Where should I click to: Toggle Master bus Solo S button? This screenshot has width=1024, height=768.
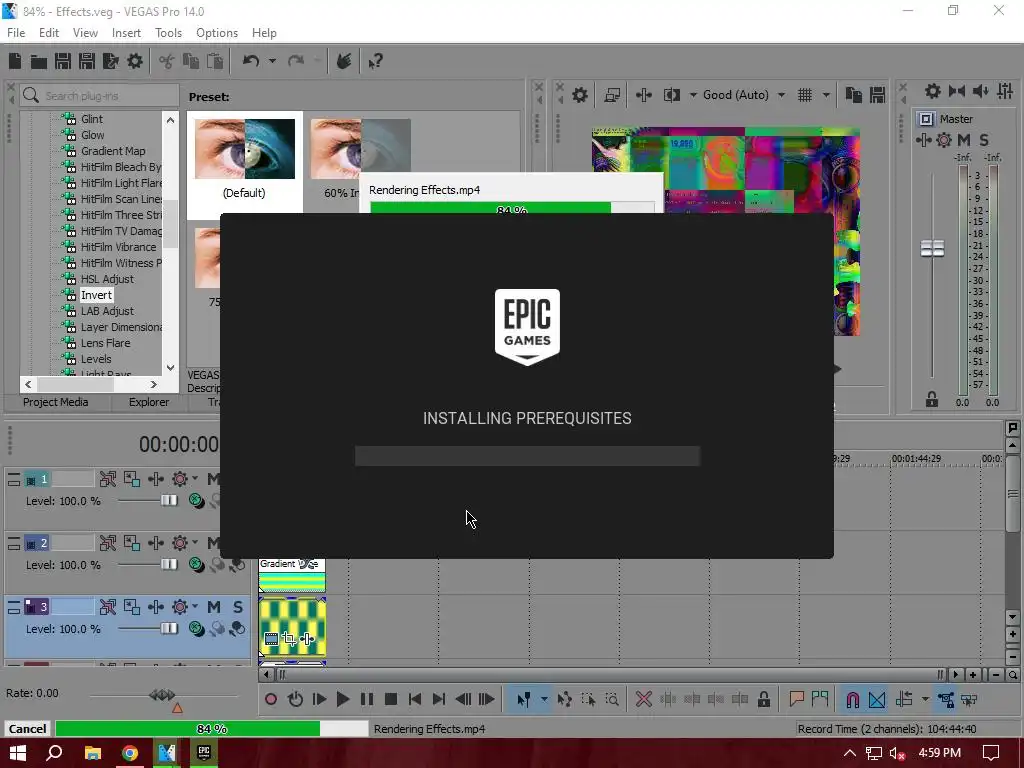(984, 140)
